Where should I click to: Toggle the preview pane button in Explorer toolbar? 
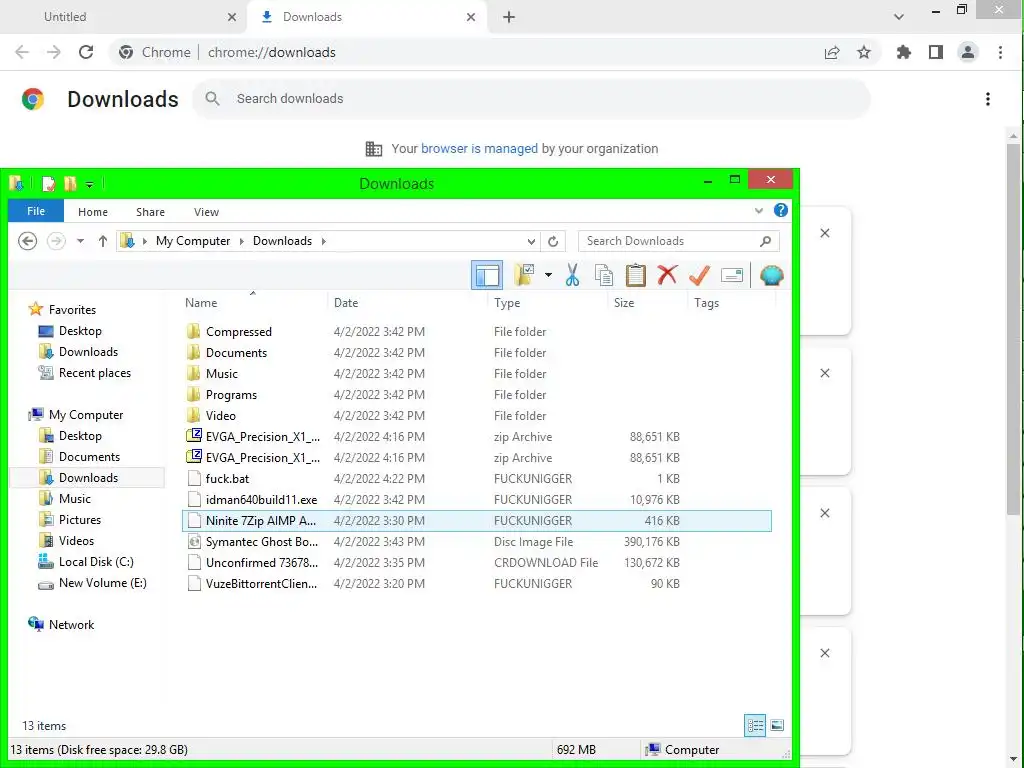click(x=487, y=276)
